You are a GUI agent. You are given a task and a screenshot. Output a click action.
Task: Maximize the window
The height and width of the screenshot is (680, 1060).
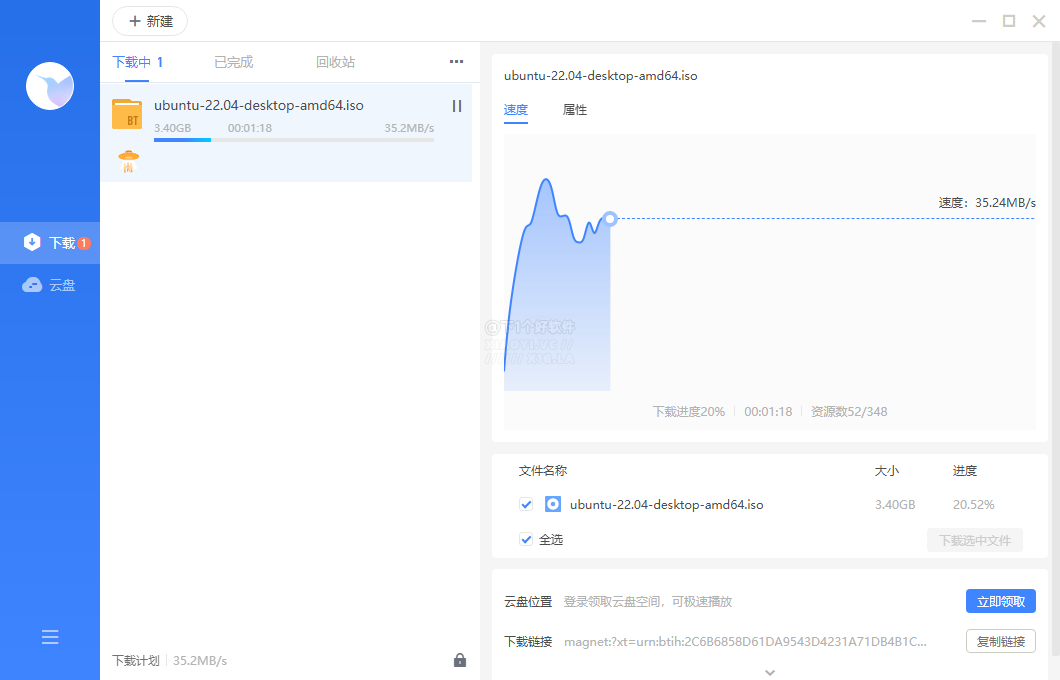[1009, 21]
